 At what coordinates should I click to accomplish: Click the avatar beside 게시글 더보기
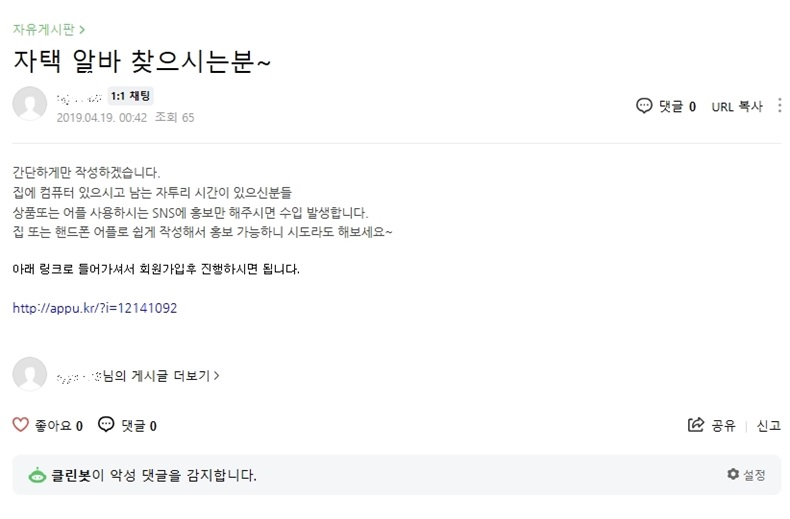[30, 375]
